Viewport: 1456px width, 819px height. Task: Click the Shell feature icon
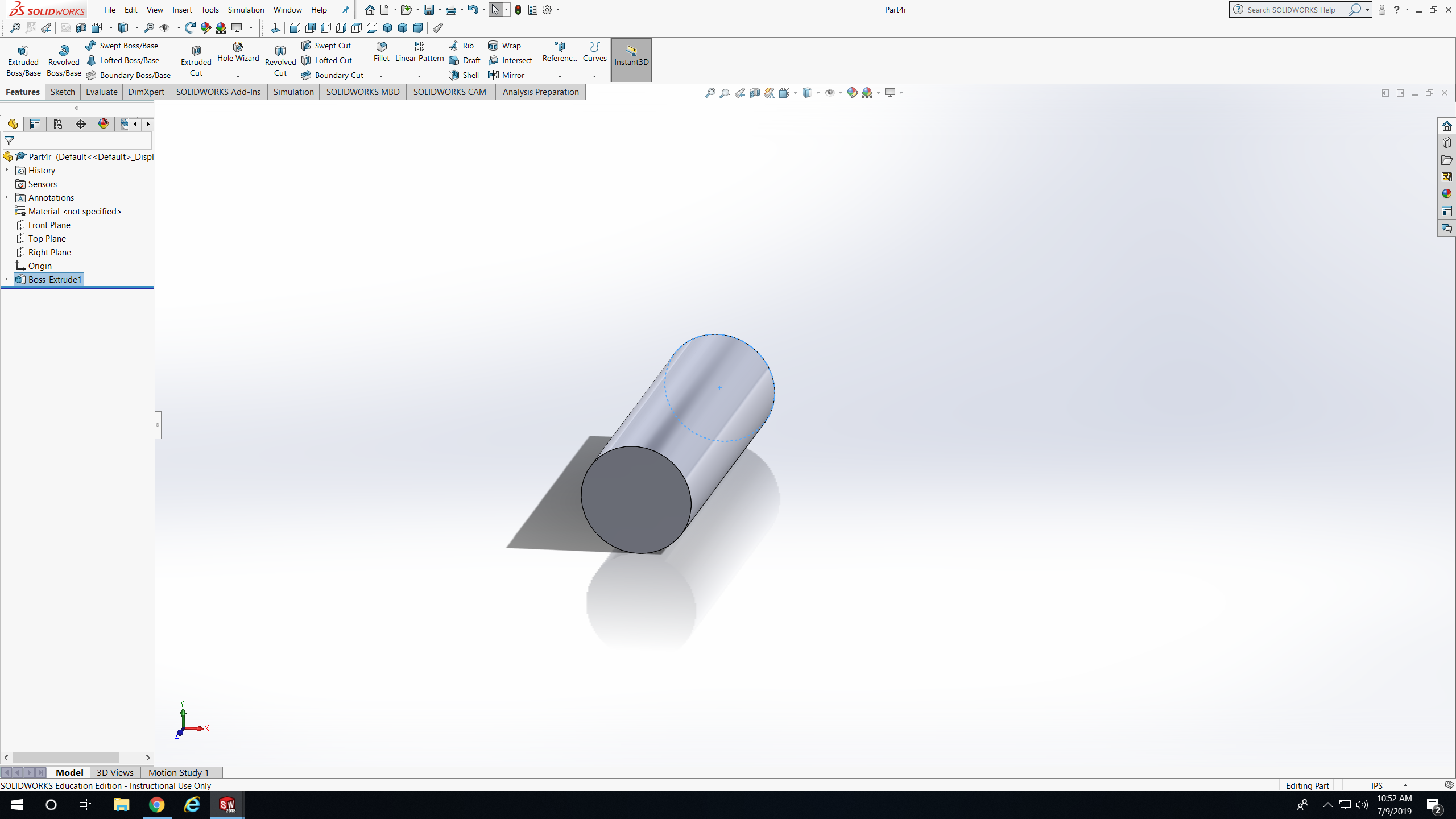coord(454,75)
